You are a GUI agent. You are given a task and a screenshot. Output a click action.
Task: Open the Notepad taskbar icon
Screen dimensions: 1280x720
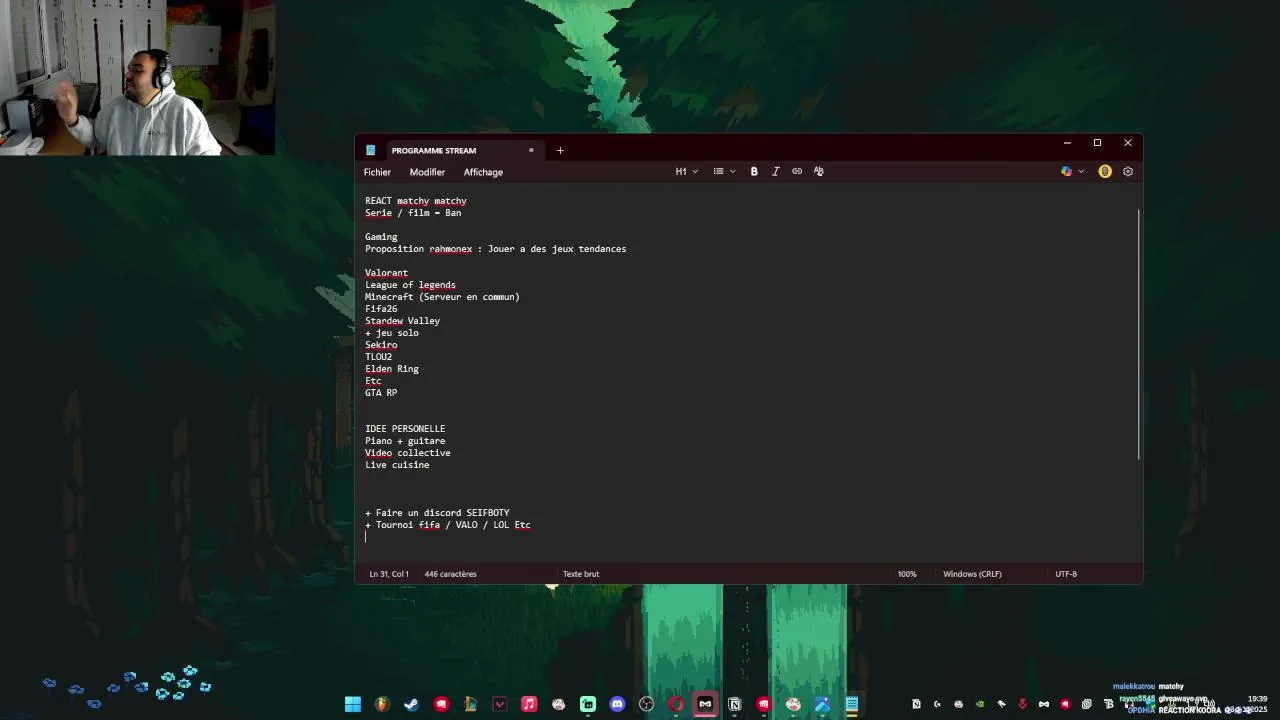coord(851,704)
